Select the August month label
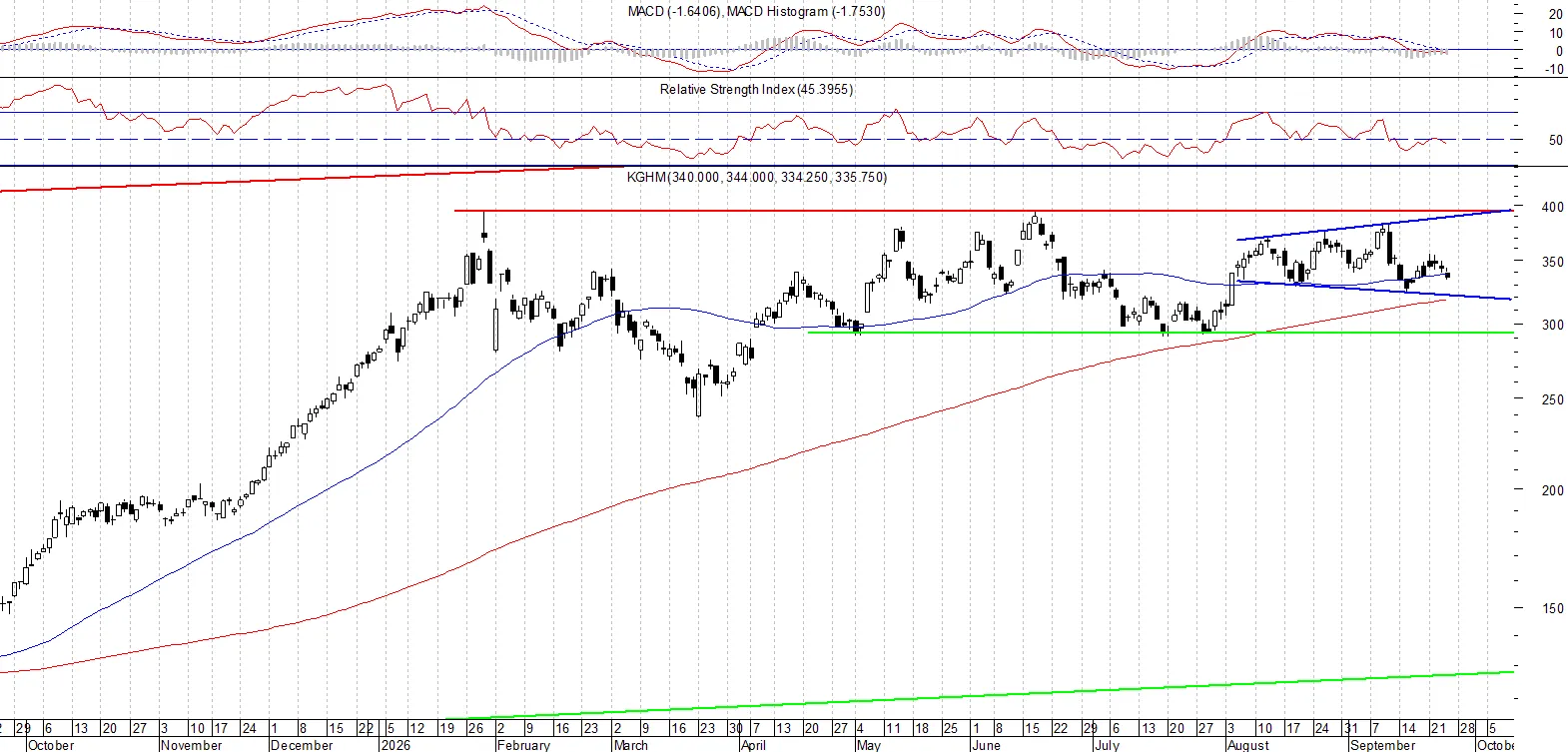Image resolution: width=1568 pixels, height=752 pixels. click(x=1248, y=745)
